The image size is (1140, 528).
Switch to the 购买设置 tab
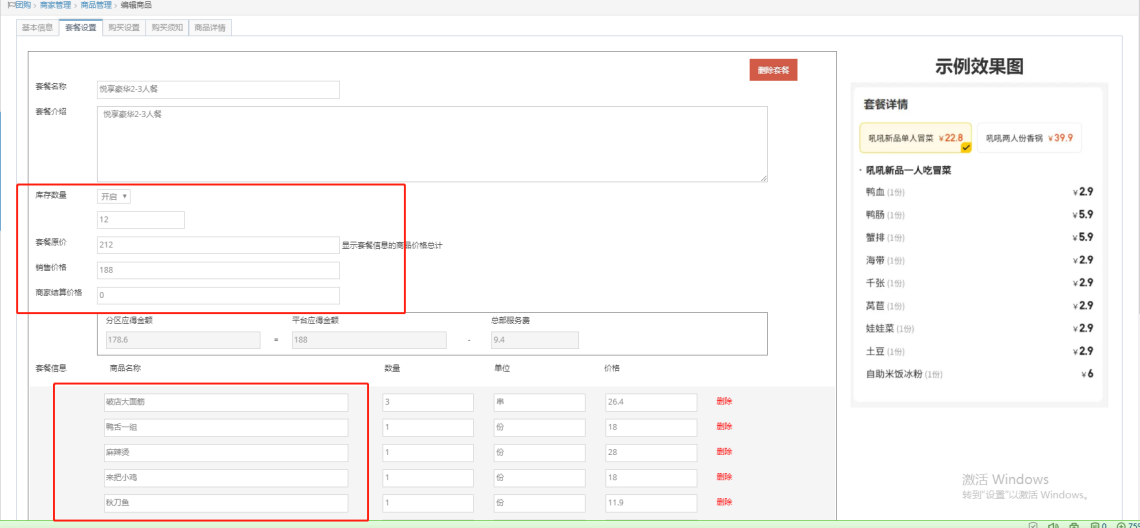click(x=123, y=27)
